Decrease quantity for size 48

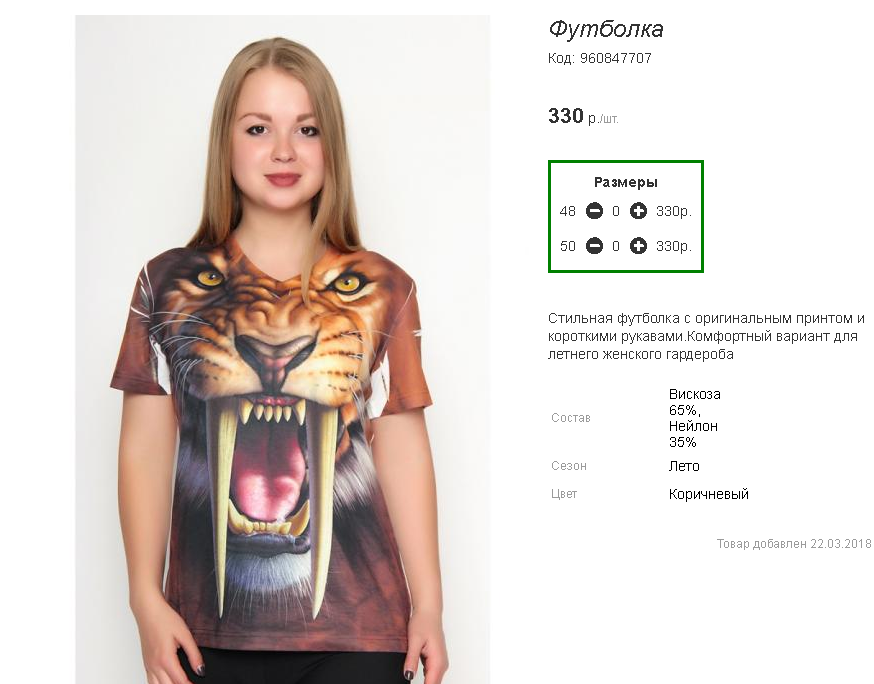[x=594, y=211]
